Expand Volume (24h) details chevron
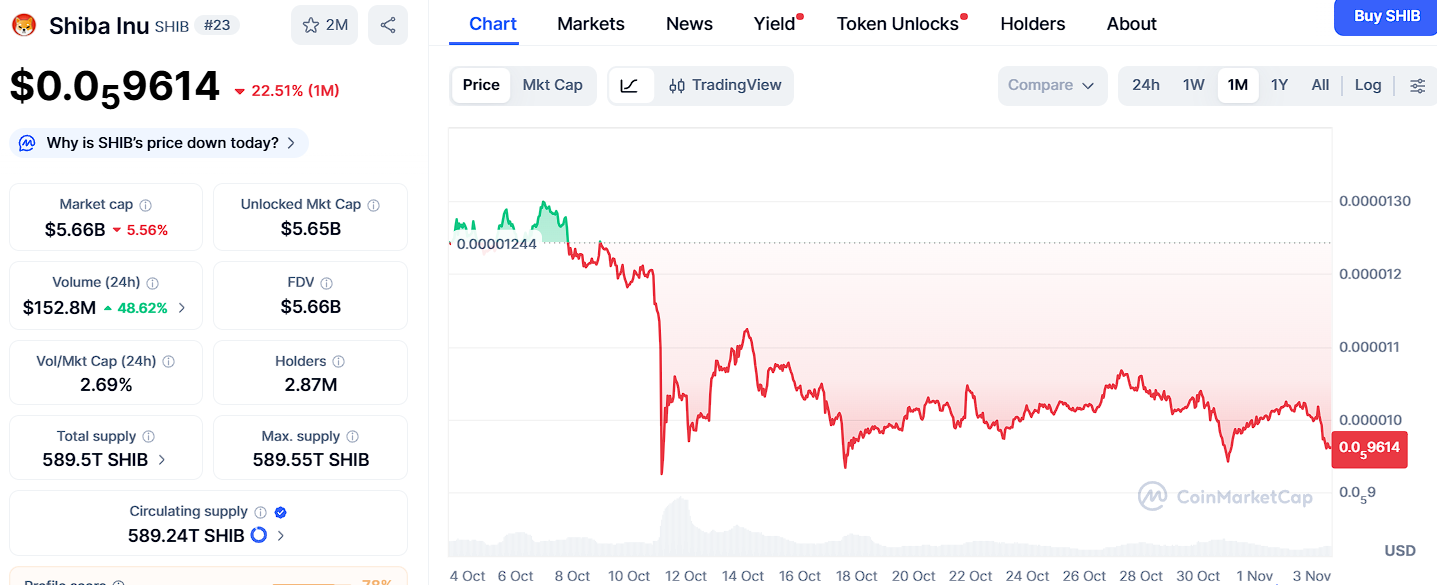This screenshot has height=585, width=1437. coord(181,308)
